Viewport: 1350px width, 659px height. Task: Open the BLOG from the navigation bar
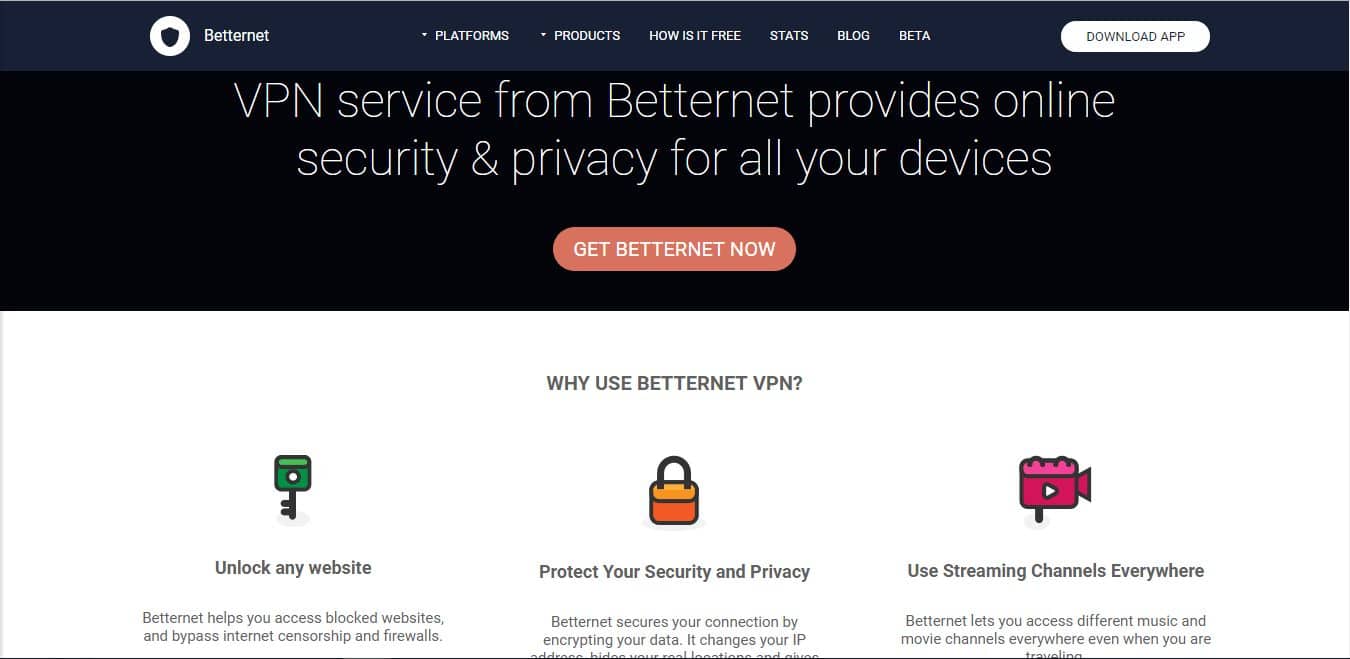(853, 35)
